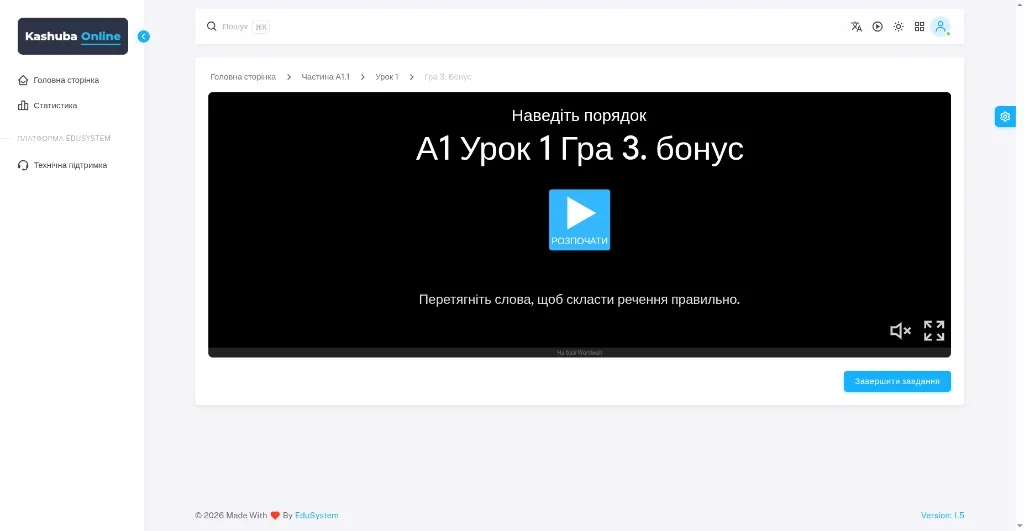Click the headset support icon
Viewport: 1024px width, 531px height.
pyautogui.click(x=23, y=165)
